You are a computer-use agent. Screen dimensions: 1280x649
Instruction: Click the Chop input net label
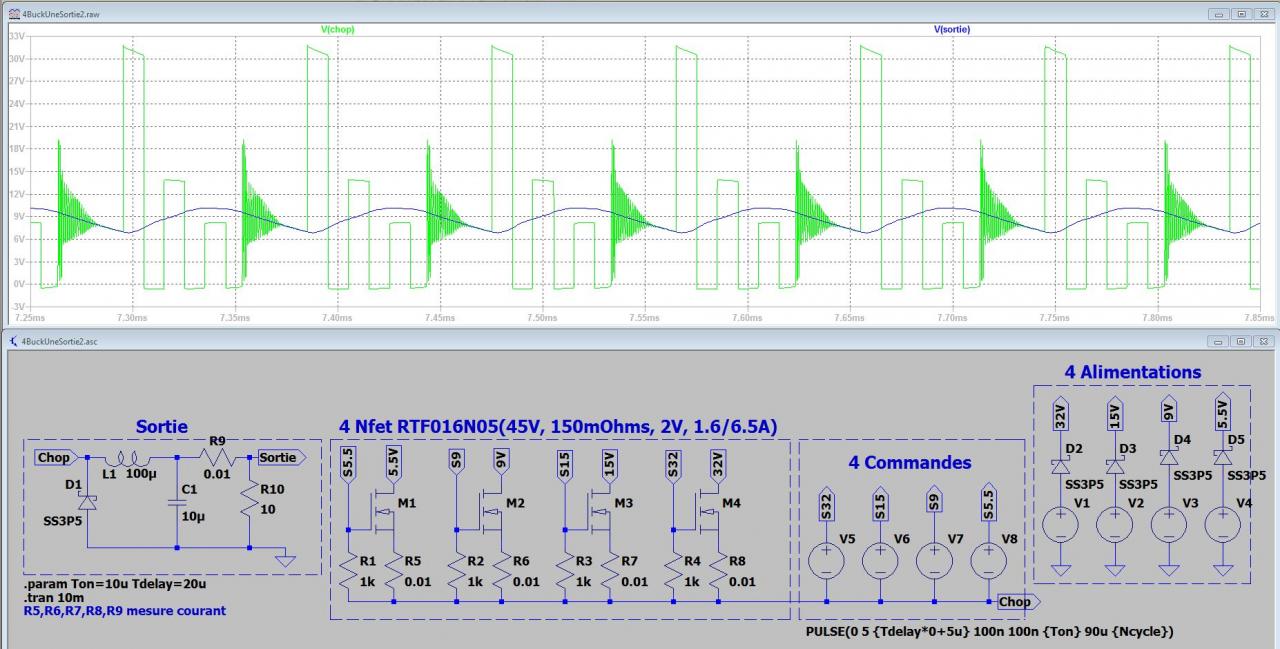[x=55, y=457]
